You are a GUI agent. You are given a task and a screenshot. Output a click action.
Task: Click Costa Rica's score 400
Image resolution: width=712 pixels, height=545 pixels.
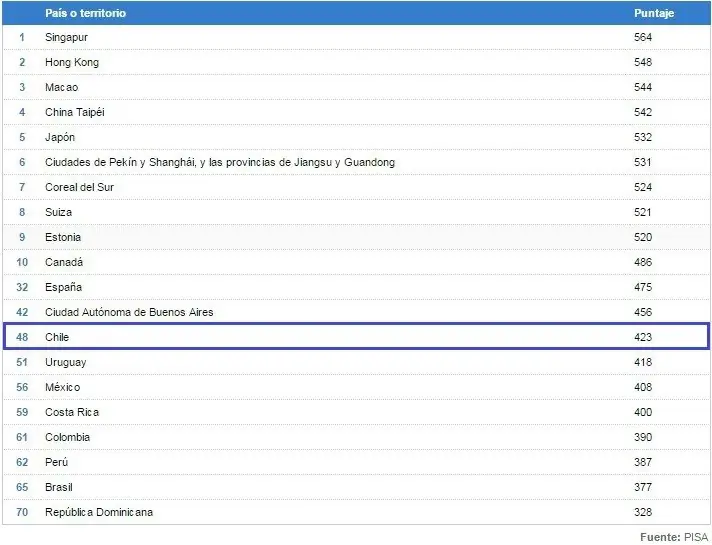[643, 412]
